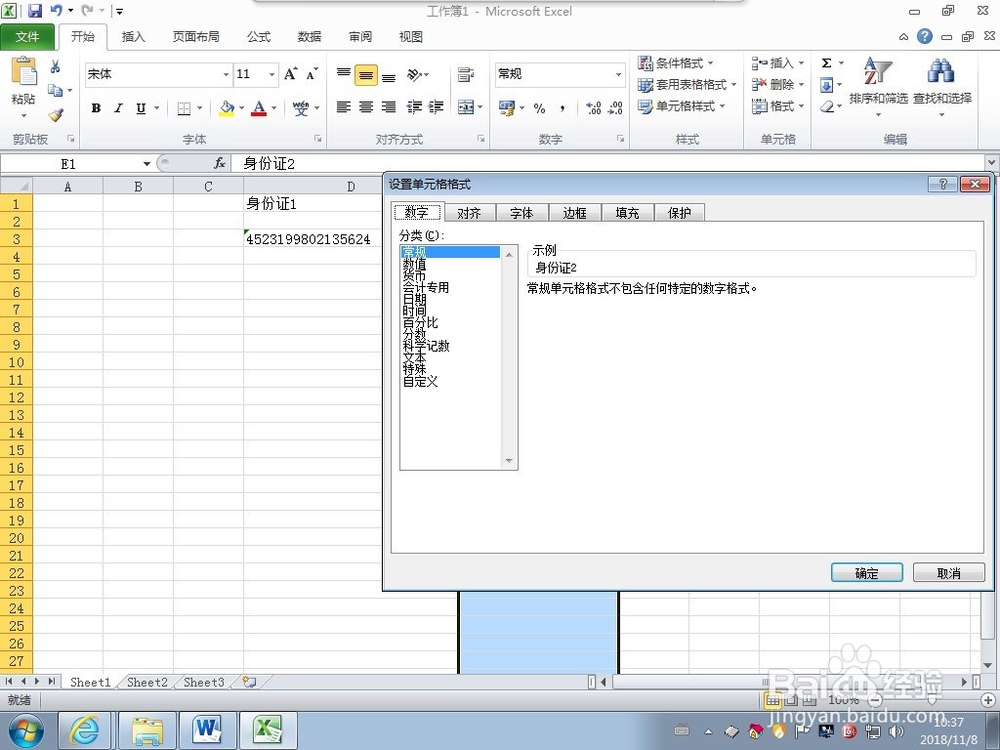Click the Clear eraser icon
This screenshot has height=750, width=1000.
click(x=827, y=107)
